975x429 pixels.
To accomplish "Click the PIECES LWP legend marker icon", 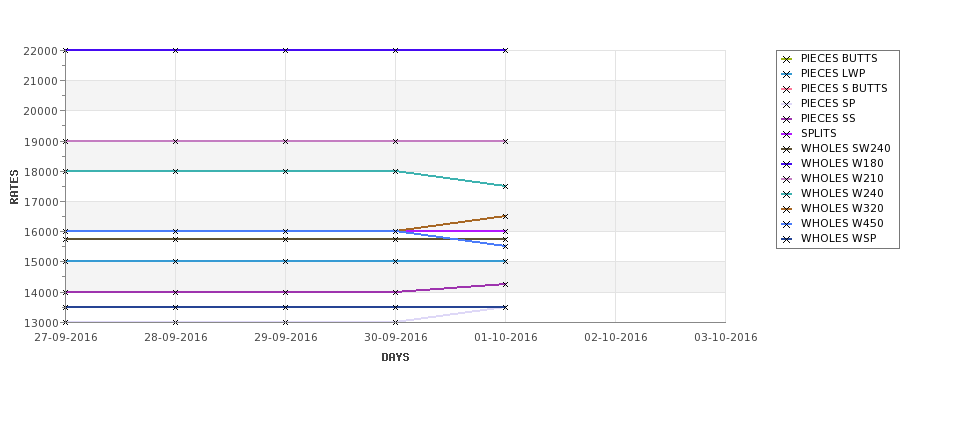I will coord(787,74).
